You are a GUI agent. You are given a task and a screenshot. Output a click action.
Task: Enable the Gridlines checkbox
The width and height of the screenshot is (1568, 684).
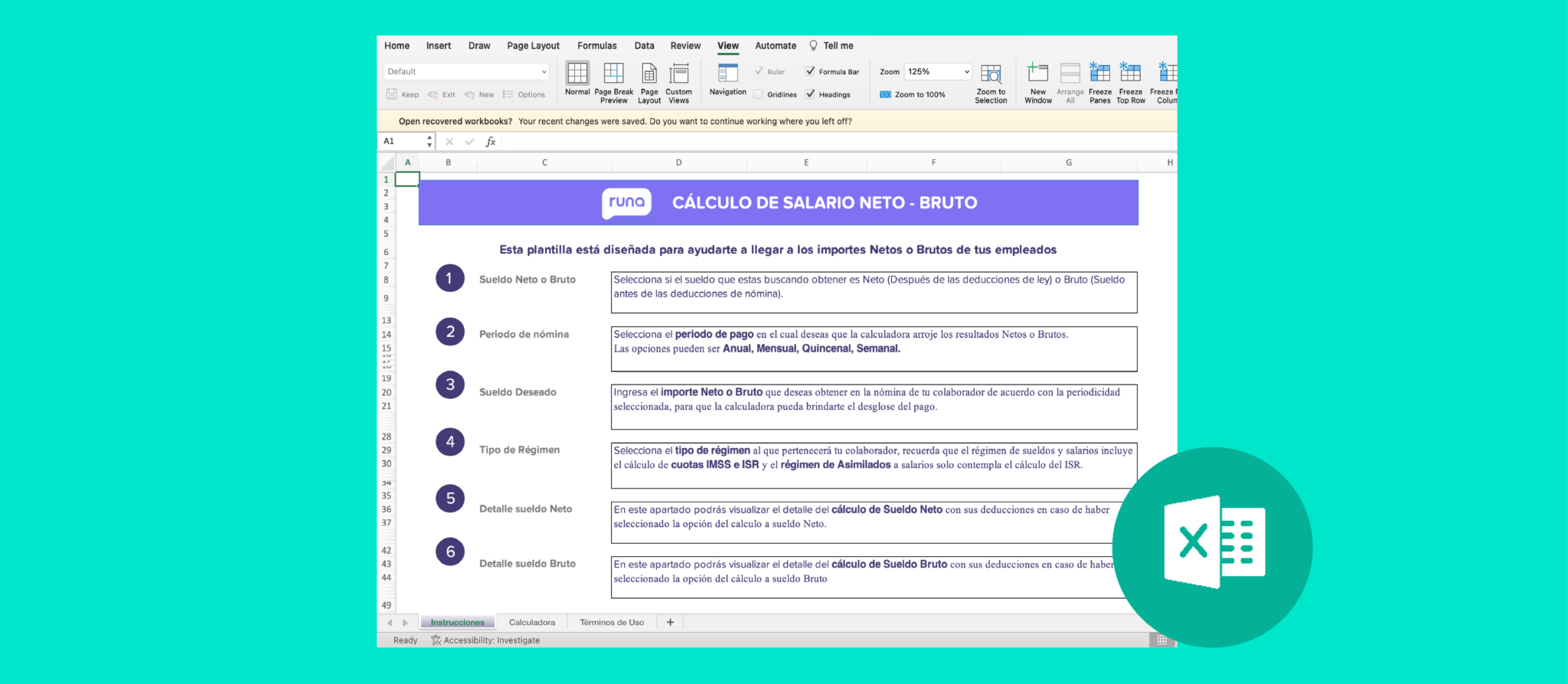coord(758,94)
